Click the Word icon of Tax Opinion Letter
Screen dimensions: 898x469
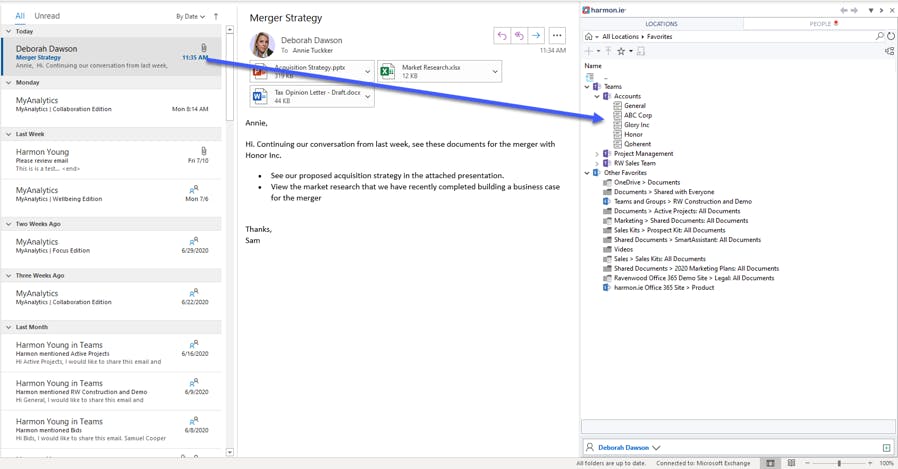click(x=260, y=96)
